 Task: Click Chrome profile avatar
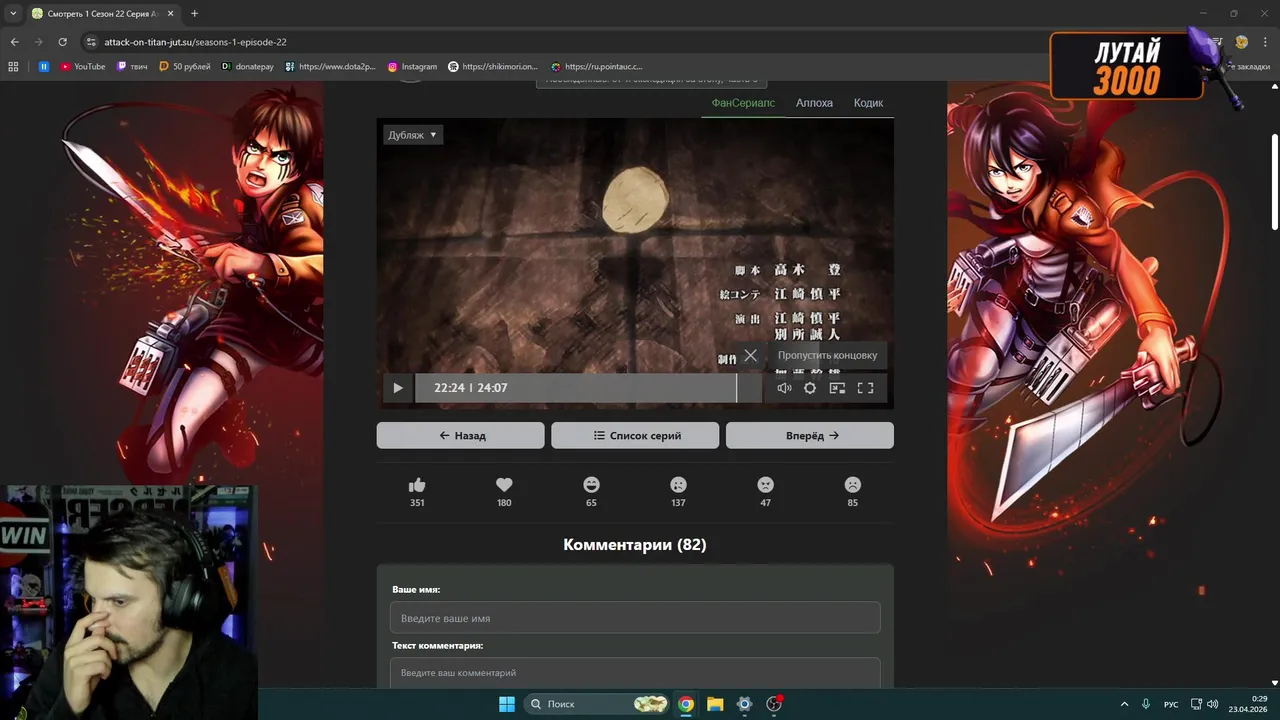coord(1241,42)
